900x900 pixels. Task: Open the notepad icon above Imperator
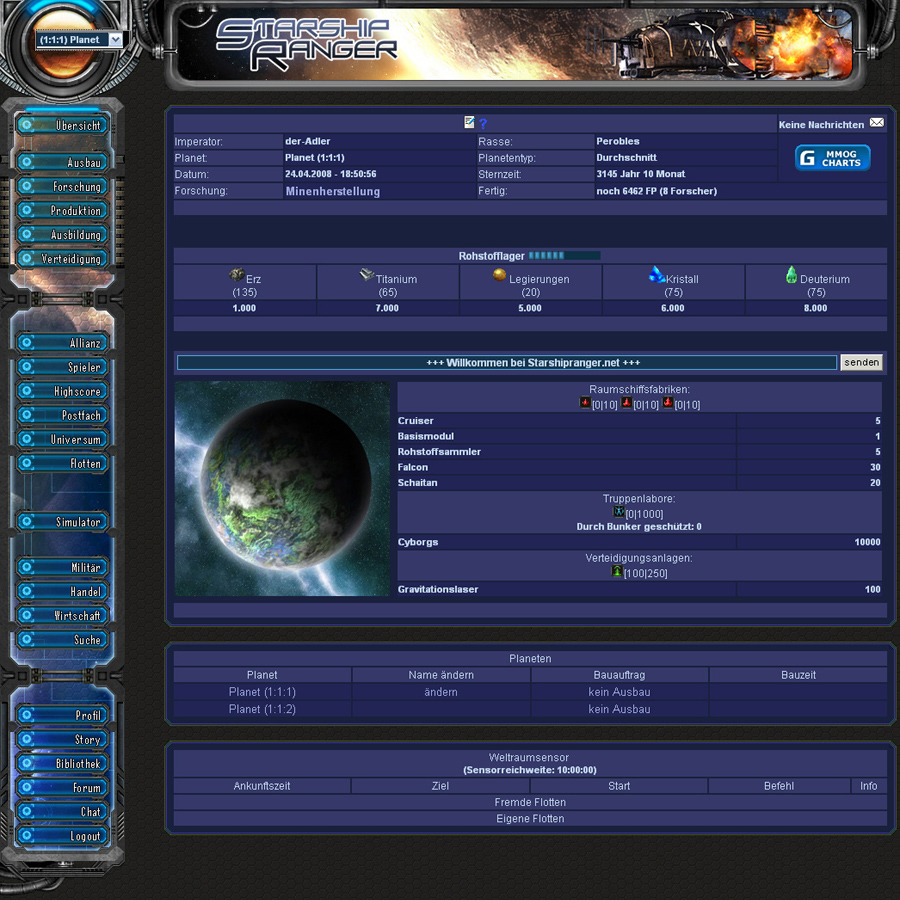[x=469, y=123]
